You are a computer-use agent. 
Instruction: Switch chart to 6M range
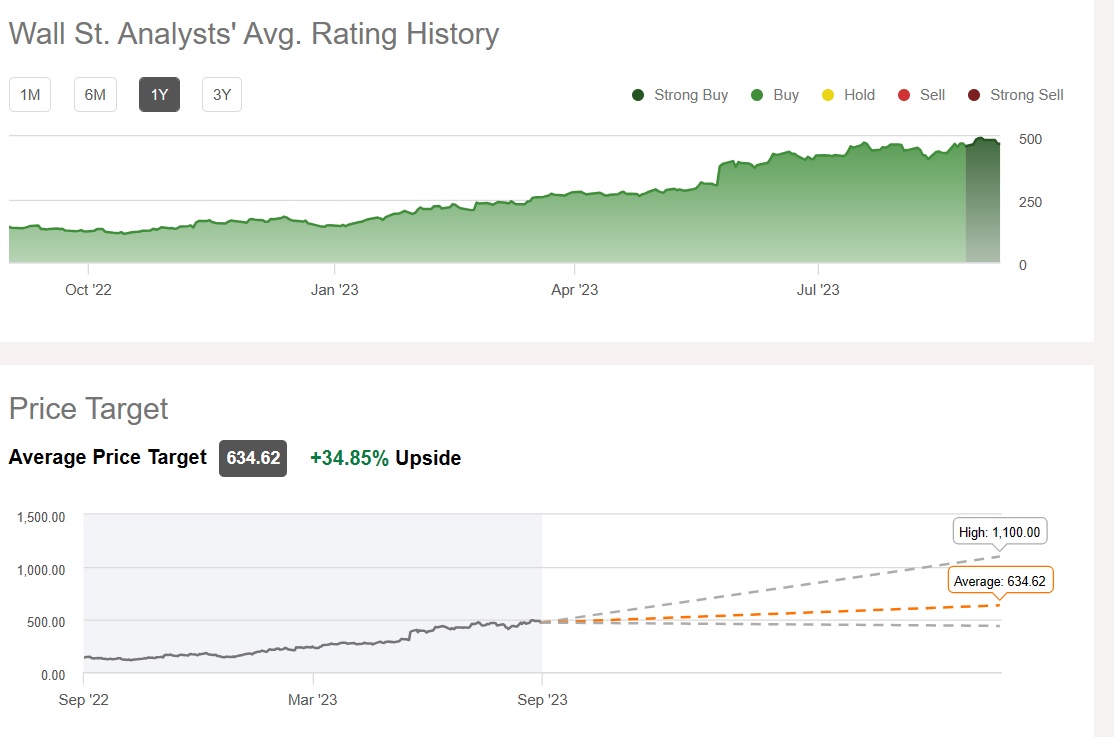(95, 95)
